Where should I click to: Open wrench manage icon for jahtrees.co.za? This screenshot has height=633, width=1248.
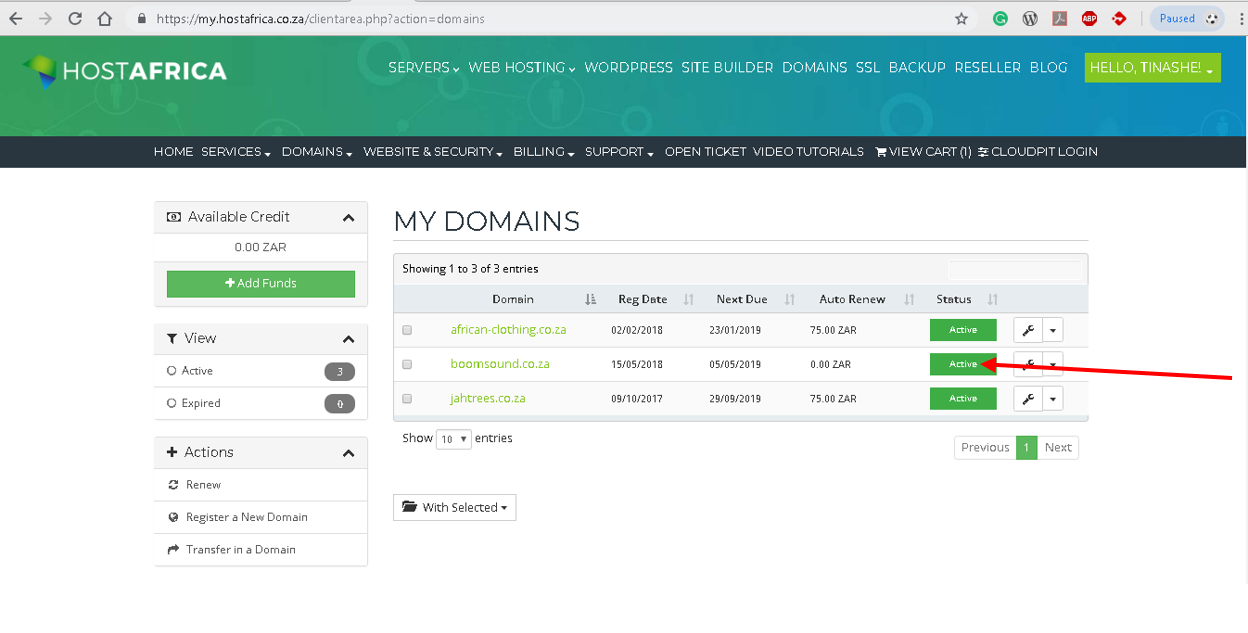1028,399
